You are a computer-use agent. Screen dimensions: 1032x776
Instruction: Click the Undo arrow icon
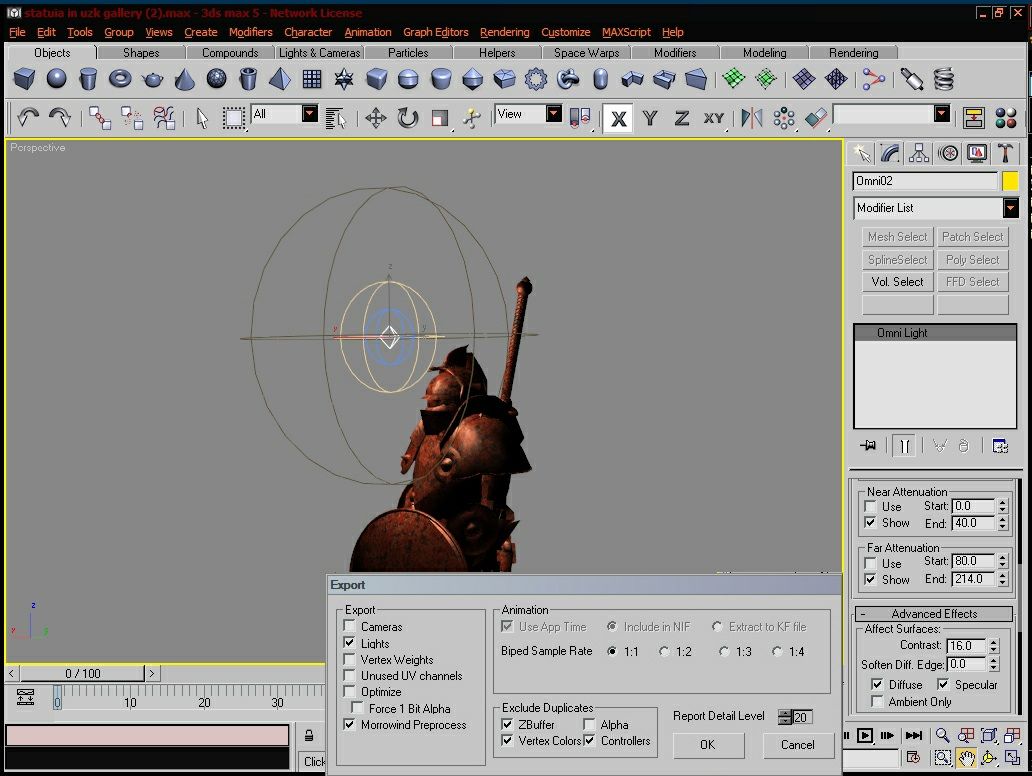28,118
